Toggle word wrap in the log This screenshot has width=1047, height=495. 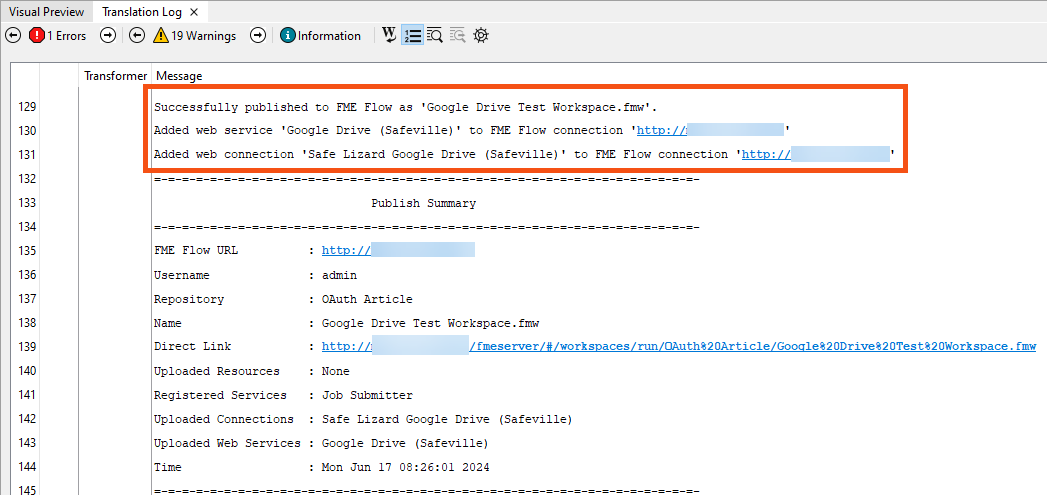[389, 35]
